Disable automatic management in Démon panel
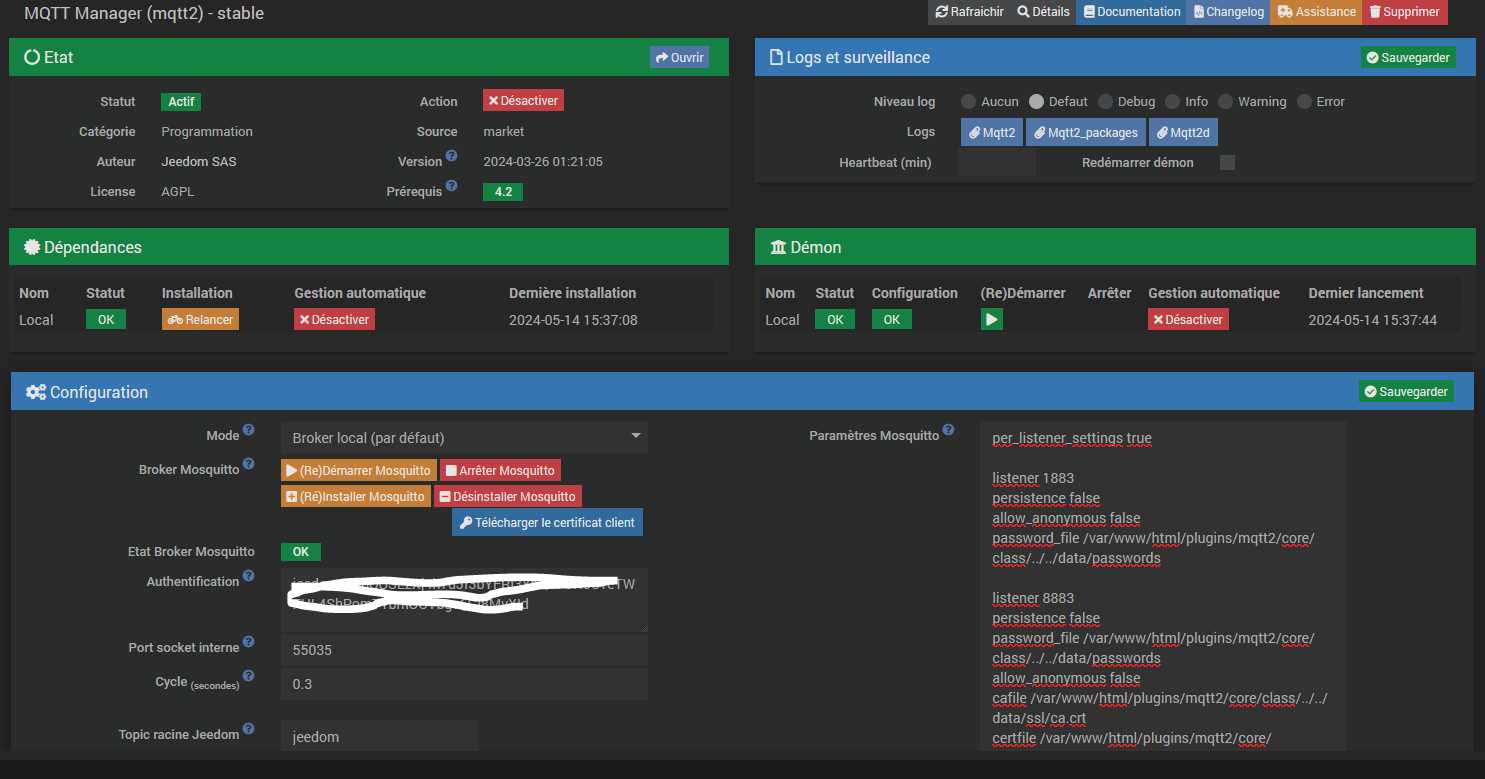 pos(1188,319)
